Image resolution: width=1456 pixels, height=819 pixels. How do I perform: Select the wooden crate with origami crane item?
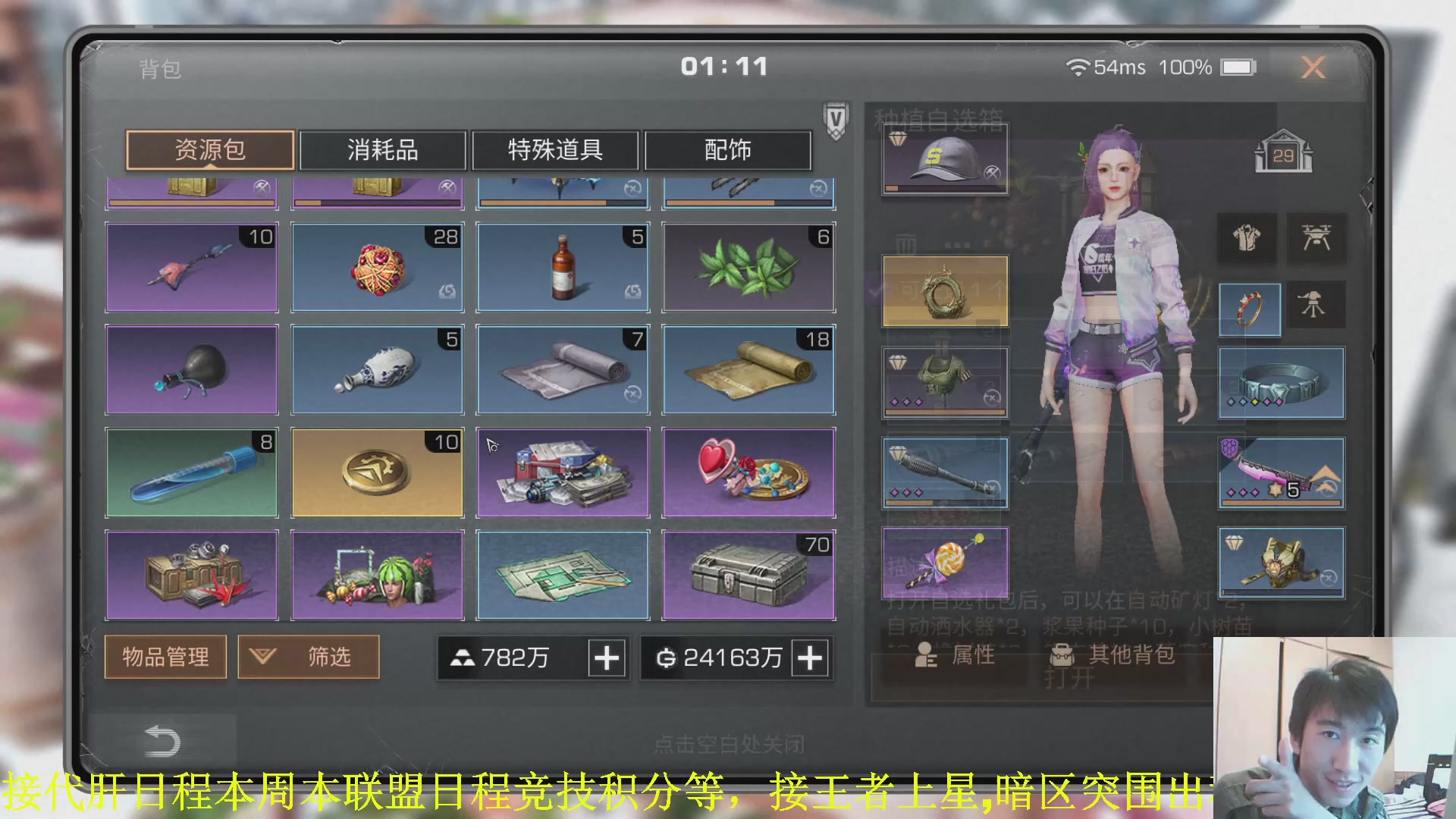(192, 576)
